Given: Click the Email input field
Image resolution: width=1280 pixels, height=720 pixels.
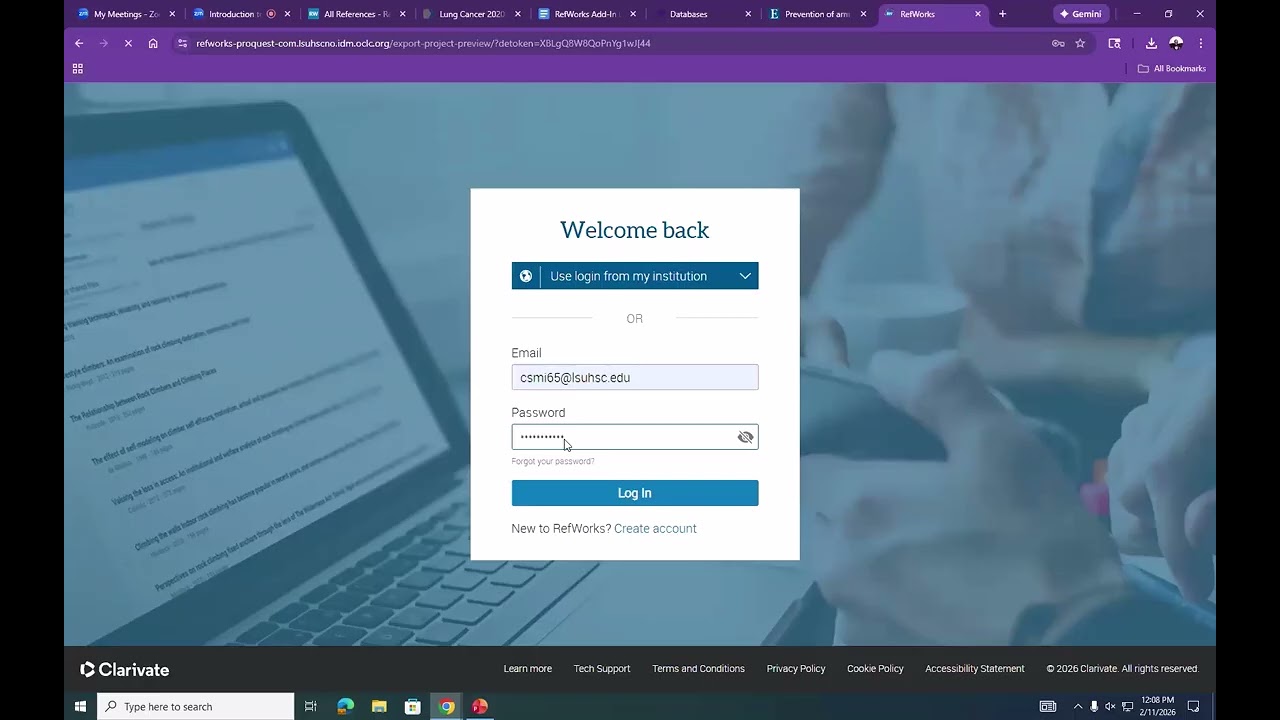Looking at the screenshot, I should coord(635,377).
